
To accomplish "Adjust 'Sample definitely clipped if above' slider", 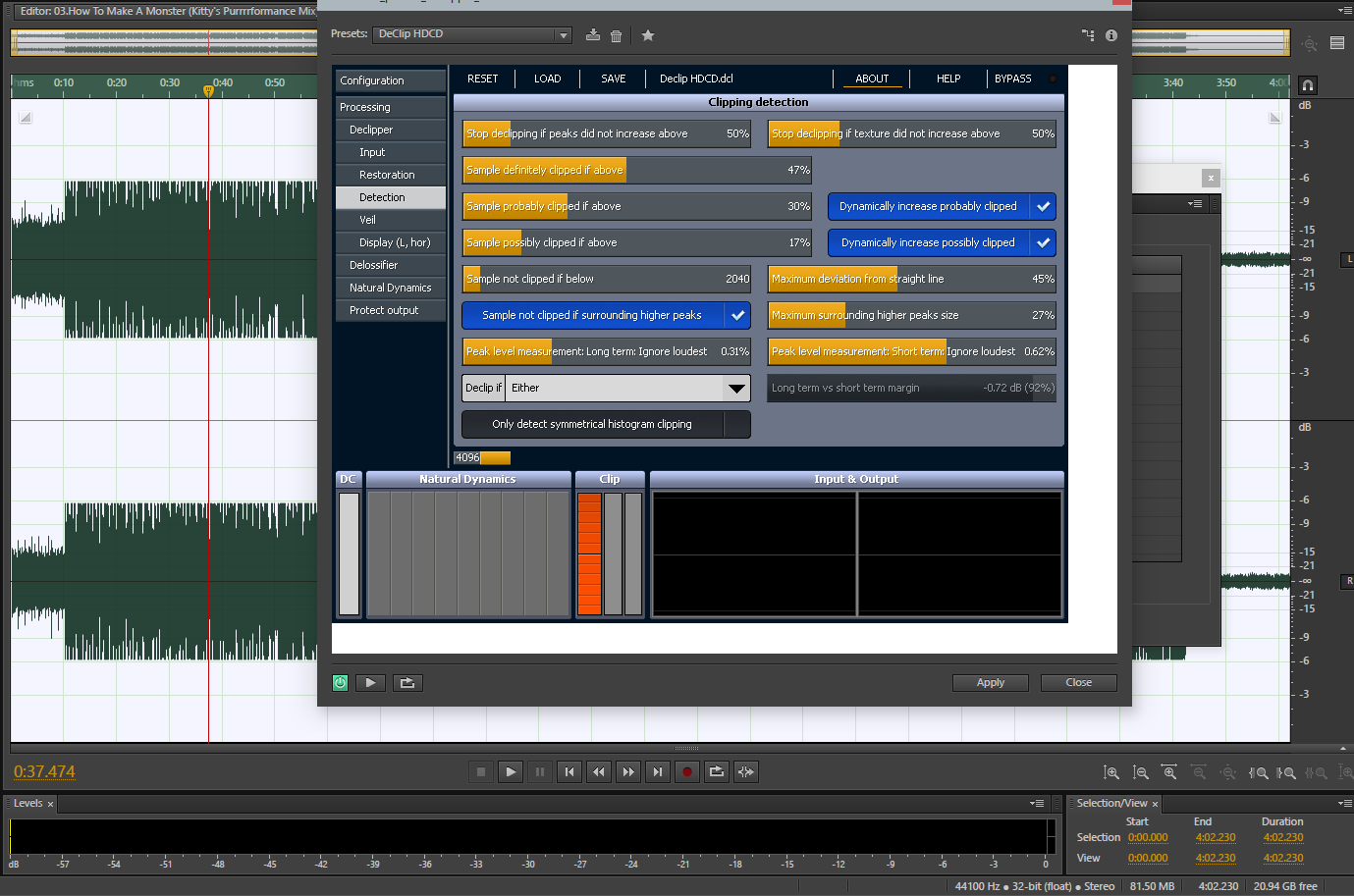I will (x=637, y=170).
